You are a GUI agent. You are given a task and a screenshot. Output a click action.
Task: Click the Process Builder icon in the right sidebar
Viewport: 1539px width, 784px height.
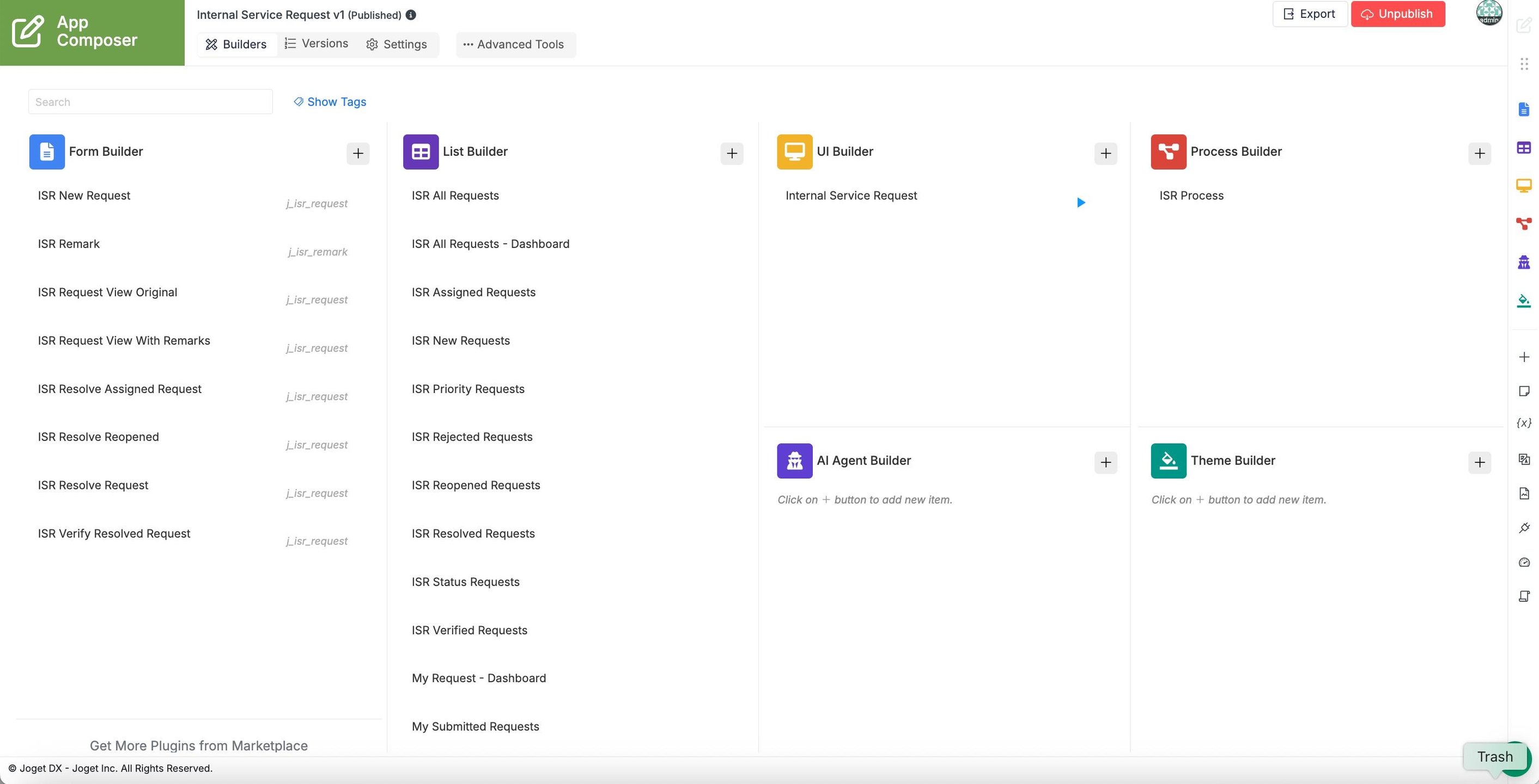point(1523,223)
